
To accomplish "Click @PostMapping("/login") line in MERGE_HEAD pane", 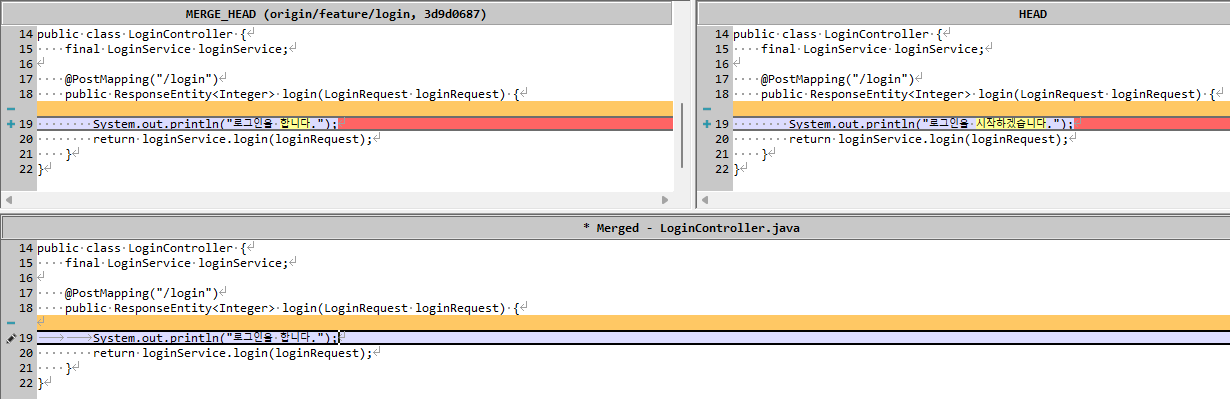I will click(x=142, y=79).
